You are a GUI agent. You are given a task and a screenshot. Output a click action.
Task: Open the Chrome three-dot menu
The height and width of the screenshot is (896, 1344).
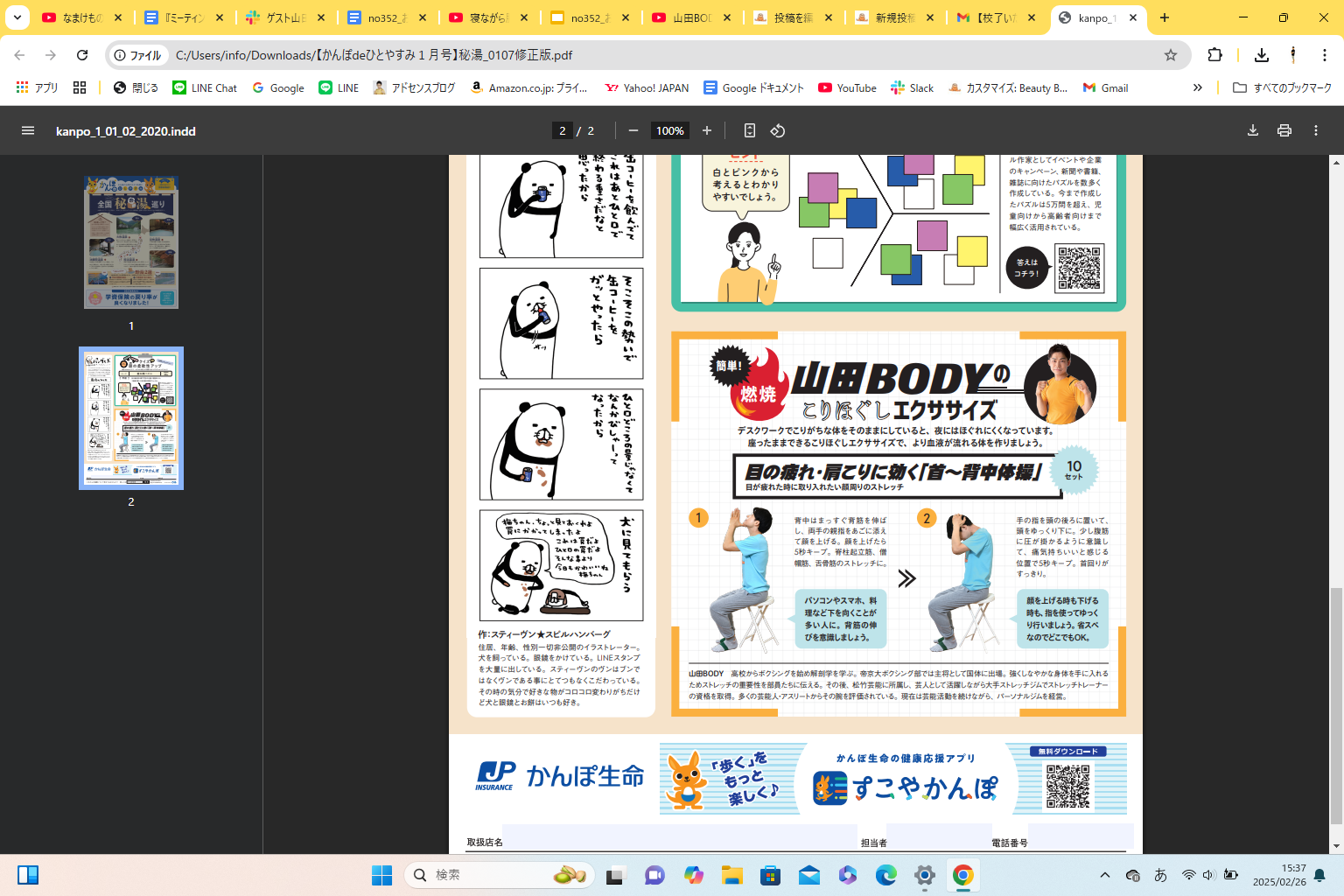pos(1325,55)
